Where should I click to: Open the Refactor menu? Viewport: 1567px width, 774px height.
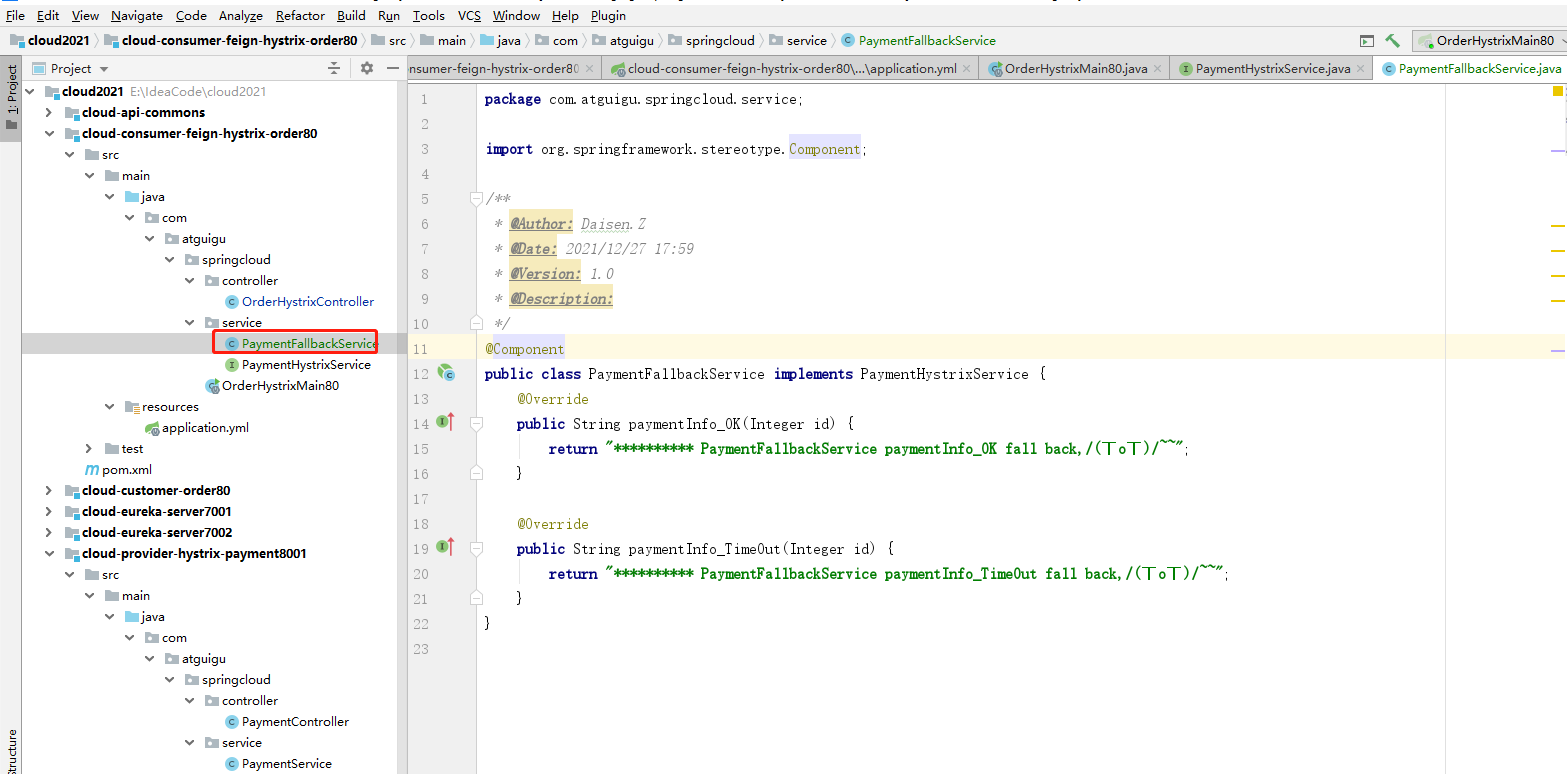click(x=301, y=15)
